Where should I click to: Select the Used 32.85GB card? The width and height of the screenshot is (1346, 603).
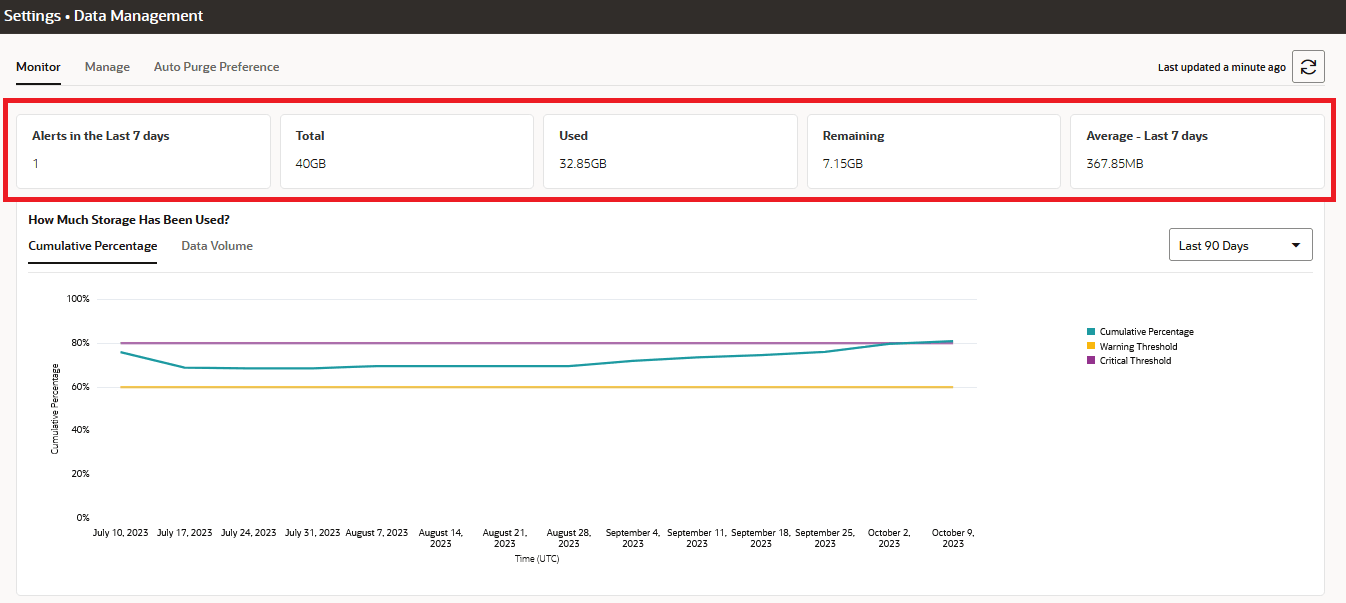tap(670, 151)
